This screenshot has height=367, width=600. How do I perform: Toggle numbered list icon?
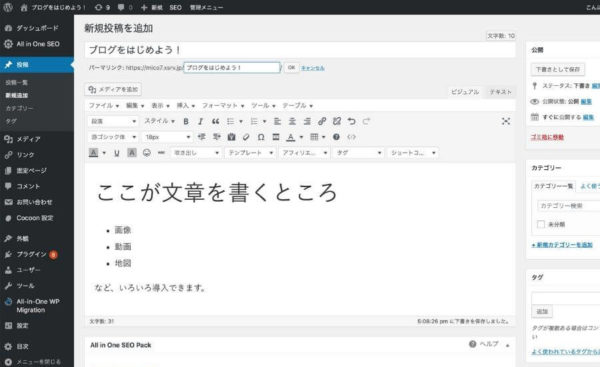coord(254,121)
